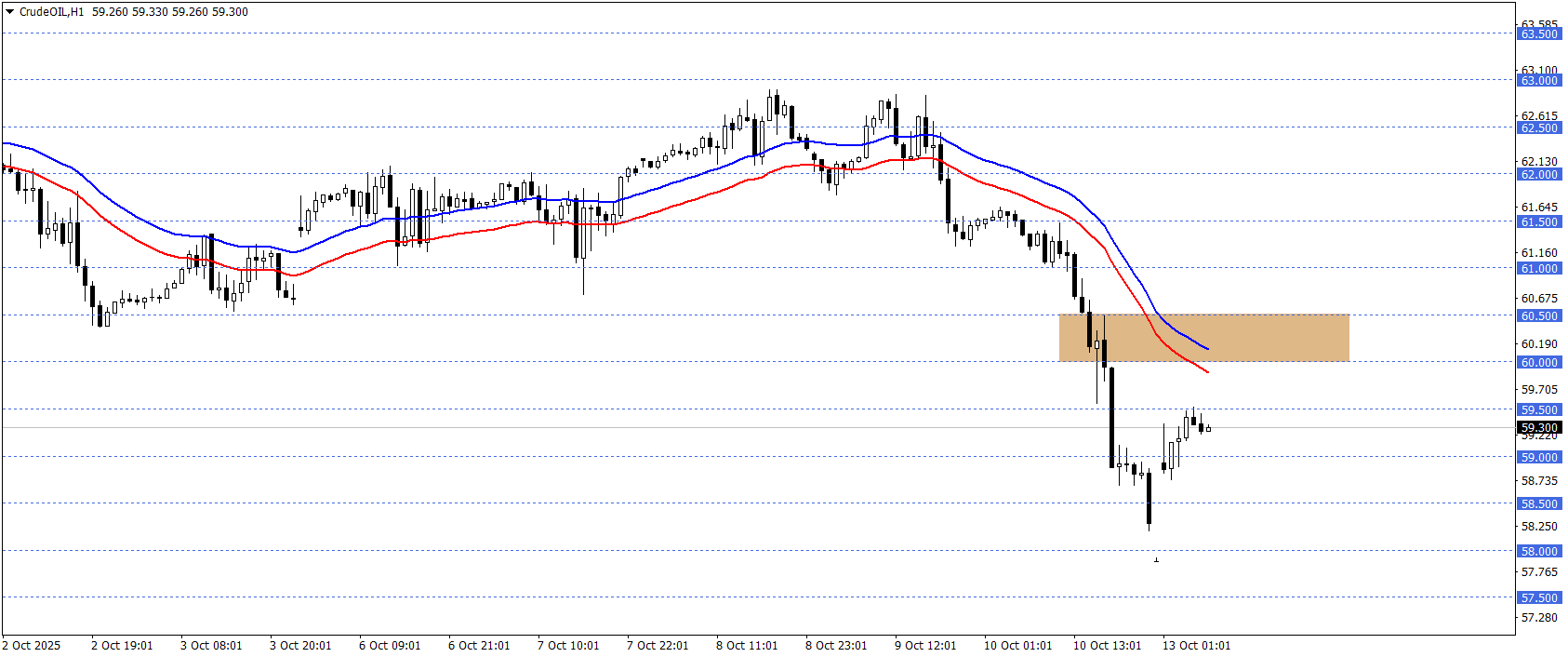
Task: Click the black 59.300 current price tag
Action: tap(1538, 428)
